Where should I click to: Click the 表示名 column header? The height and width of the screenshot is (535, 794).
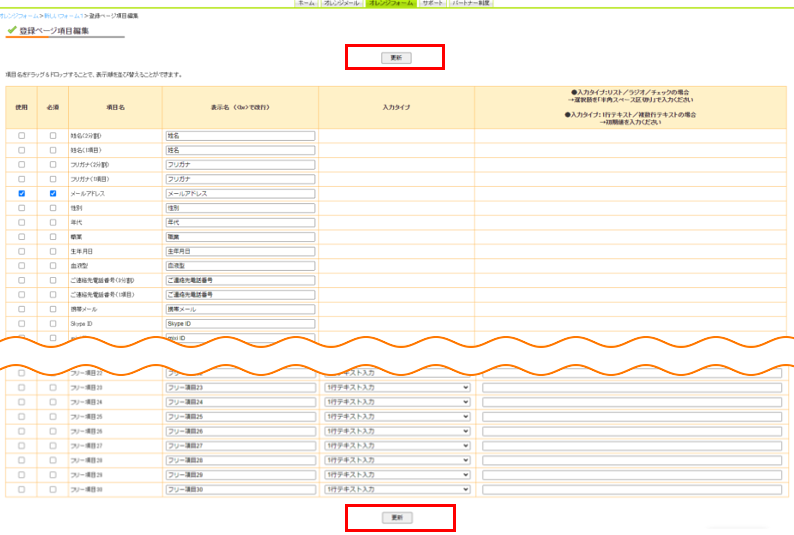[x=240, y=107]
